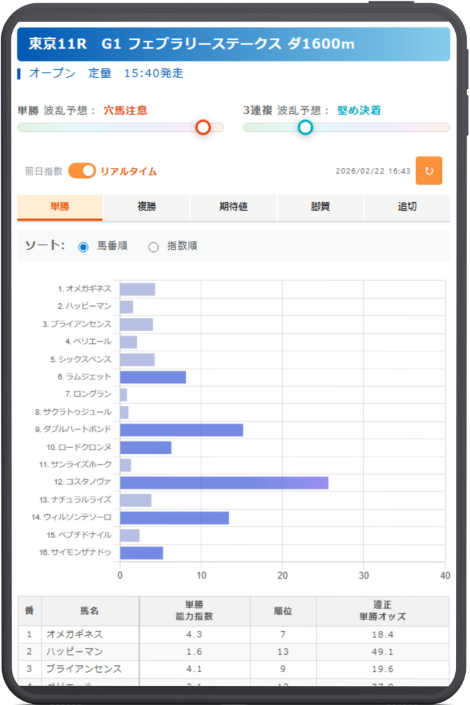
Task: Click the 10. ロードクロンヌ chart bar
Action: tap(146, 448)
